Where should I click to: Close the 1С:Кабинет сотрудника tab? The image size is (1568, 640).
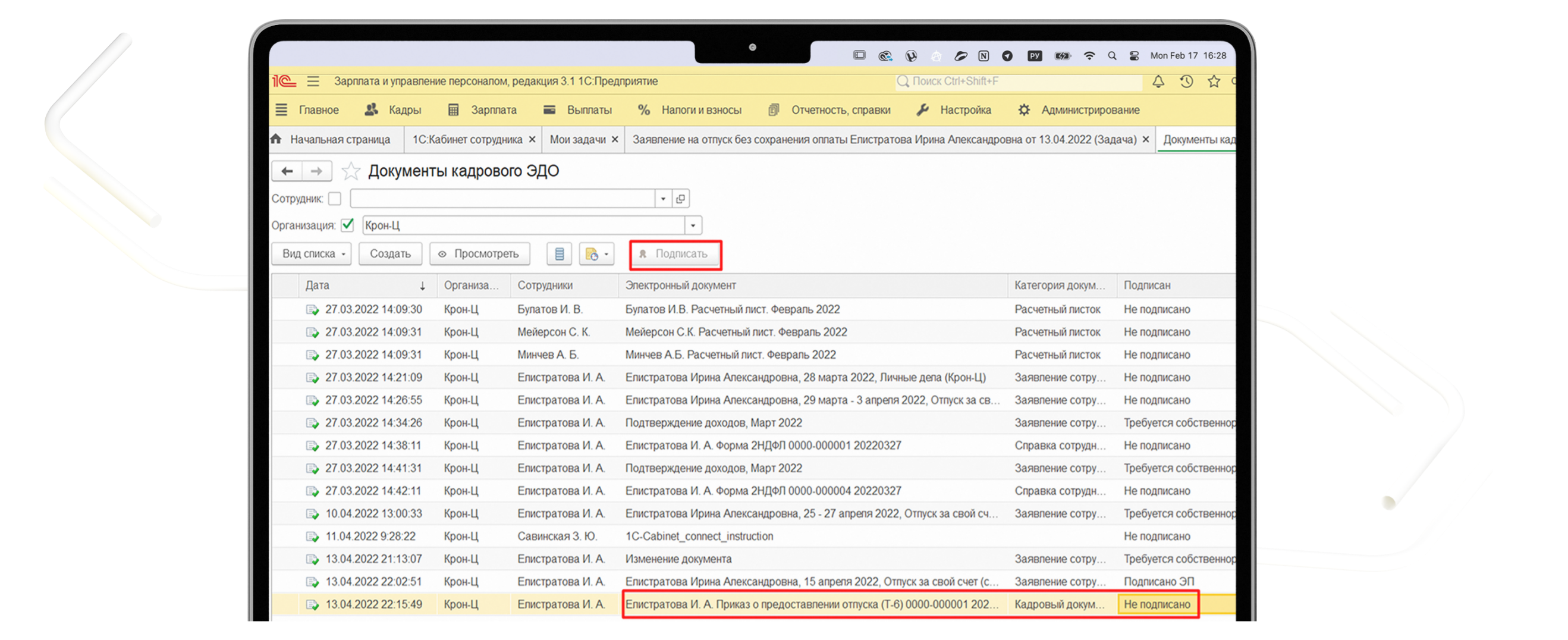532,139
